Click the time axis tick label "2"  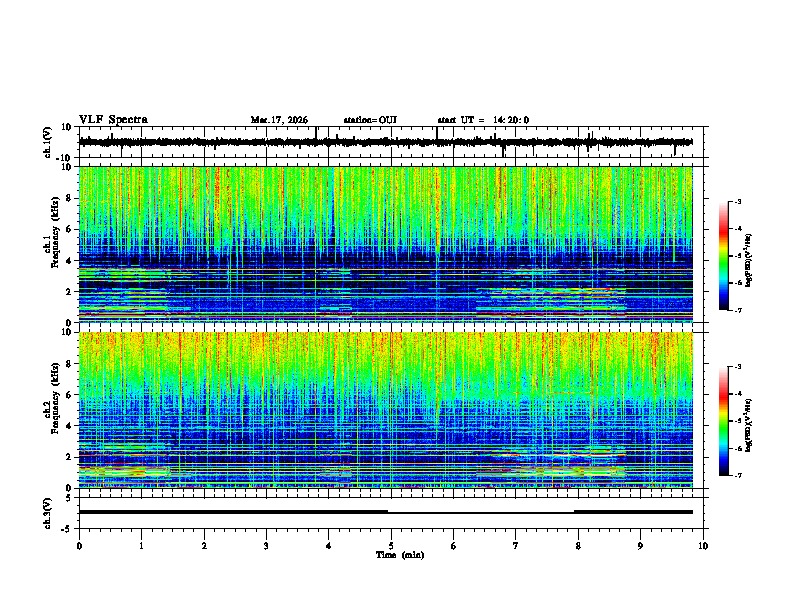coord(204,546)
